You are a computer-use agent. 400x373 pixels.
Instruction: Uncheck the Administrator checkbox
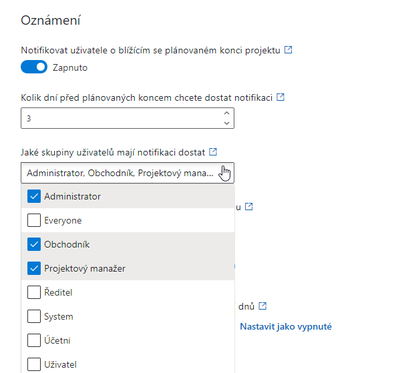pos(34,196)
